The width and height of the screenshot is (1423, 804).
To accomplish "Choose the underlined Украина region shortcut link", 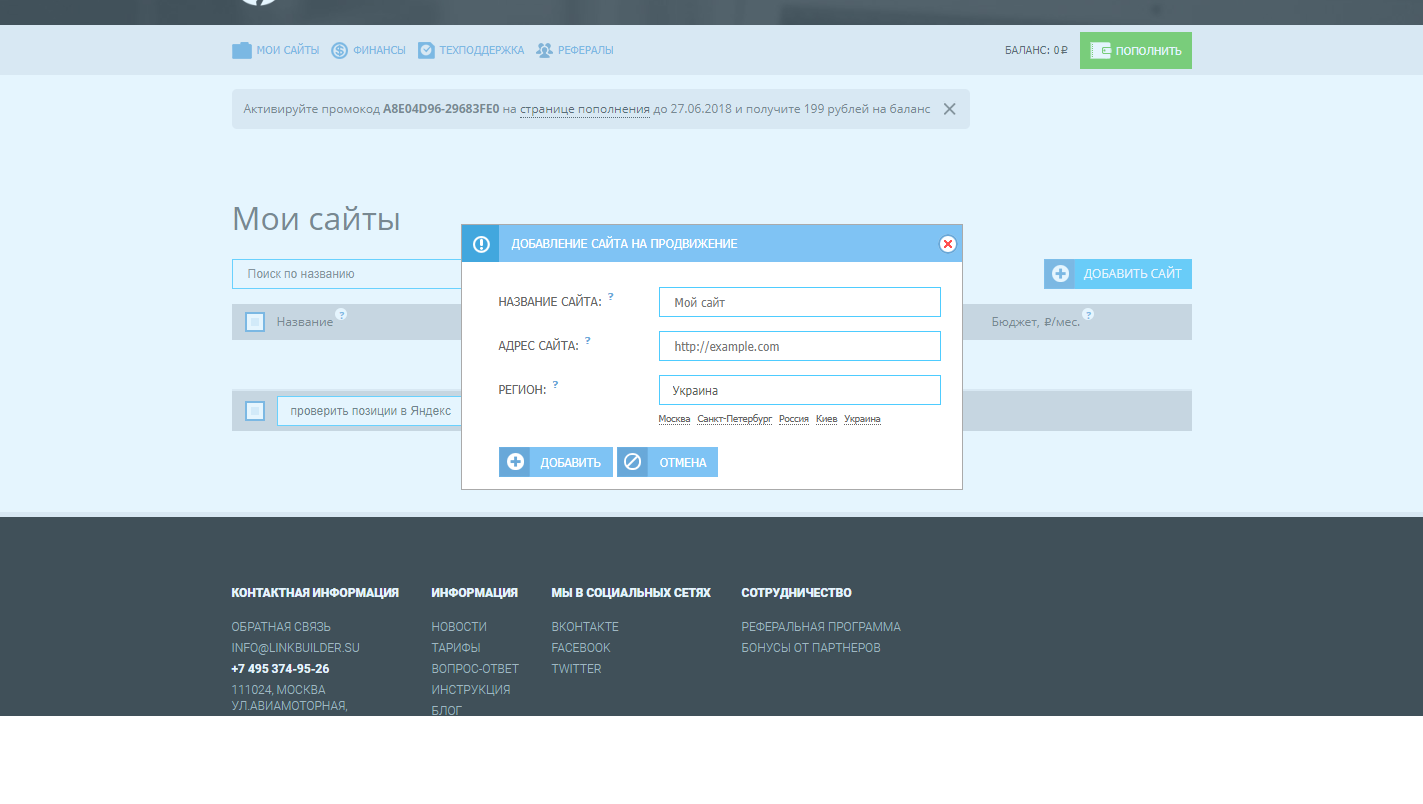I will point(862,419).
